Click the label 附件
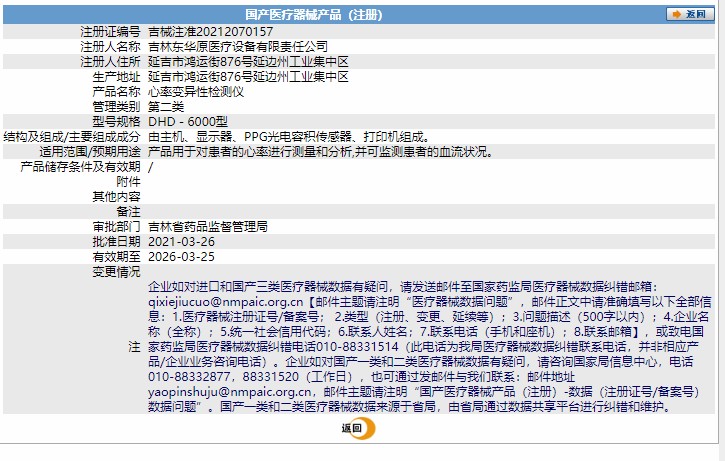Screen dimensions: 725x461 click(128, 182)
